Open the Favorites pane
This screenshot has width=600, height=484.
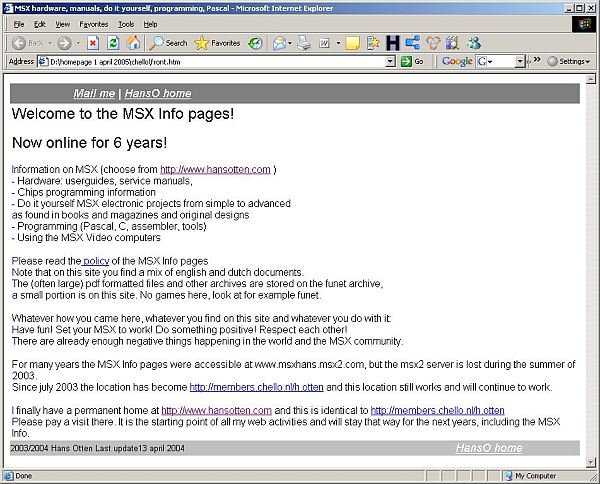217,43
